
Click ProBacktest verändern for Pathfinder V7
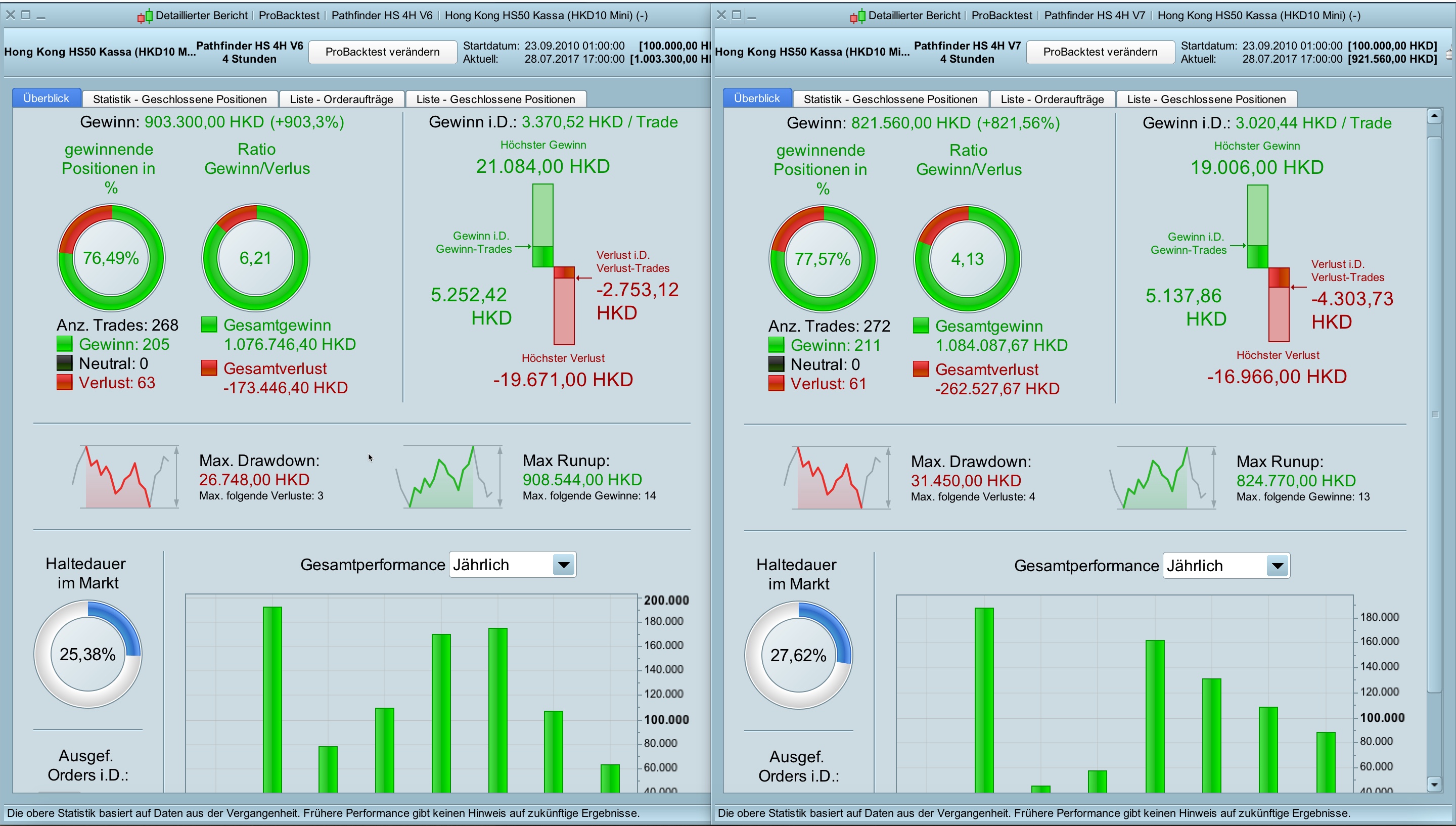point(1100,52)
